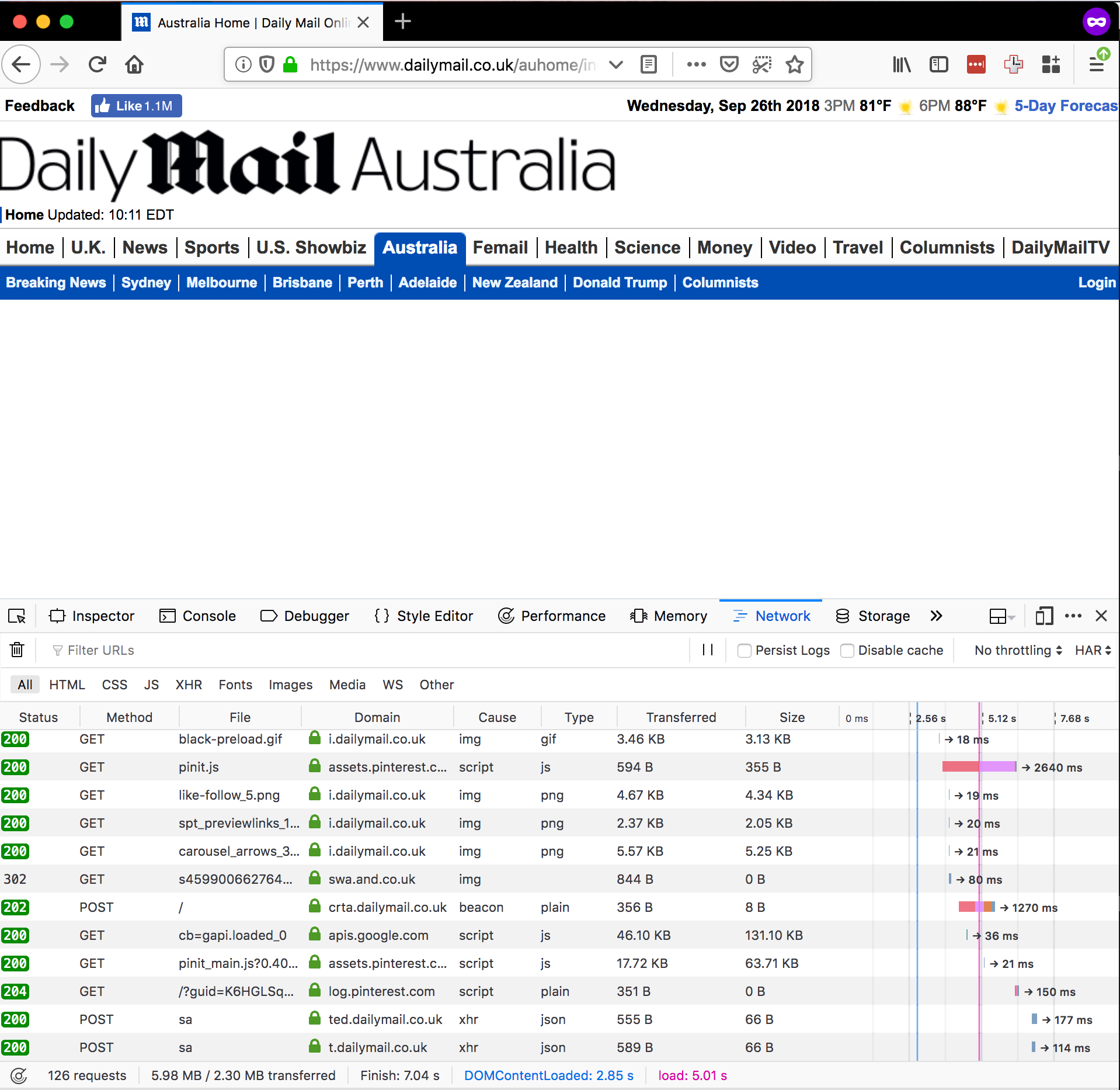The height and width of the screenshot is (1090, 1120).
Task: Filter requests by WS
Action: coord(393,685)
